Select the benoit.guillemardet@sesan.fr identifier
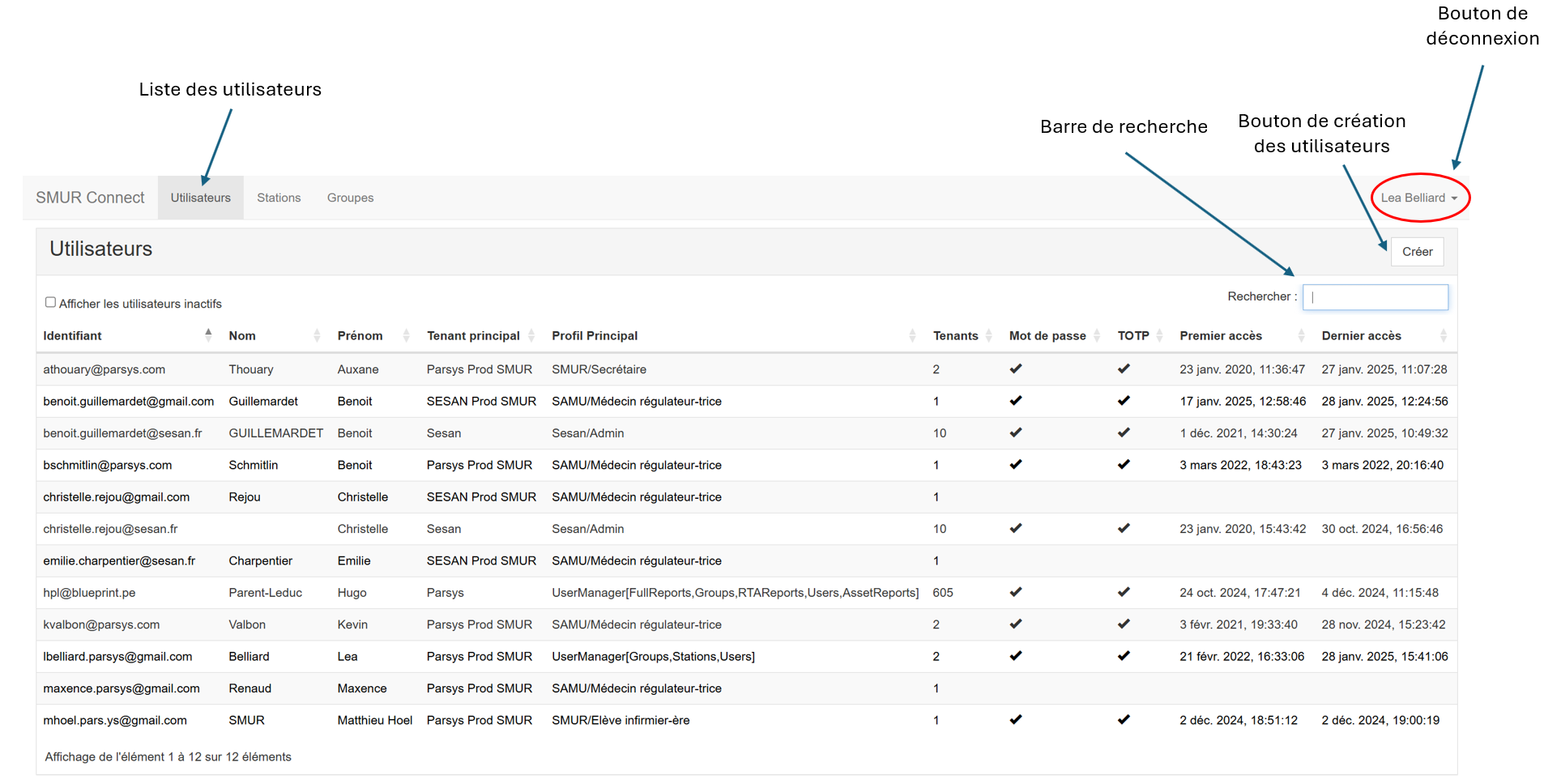1544x784 pixels. [123, 433]
